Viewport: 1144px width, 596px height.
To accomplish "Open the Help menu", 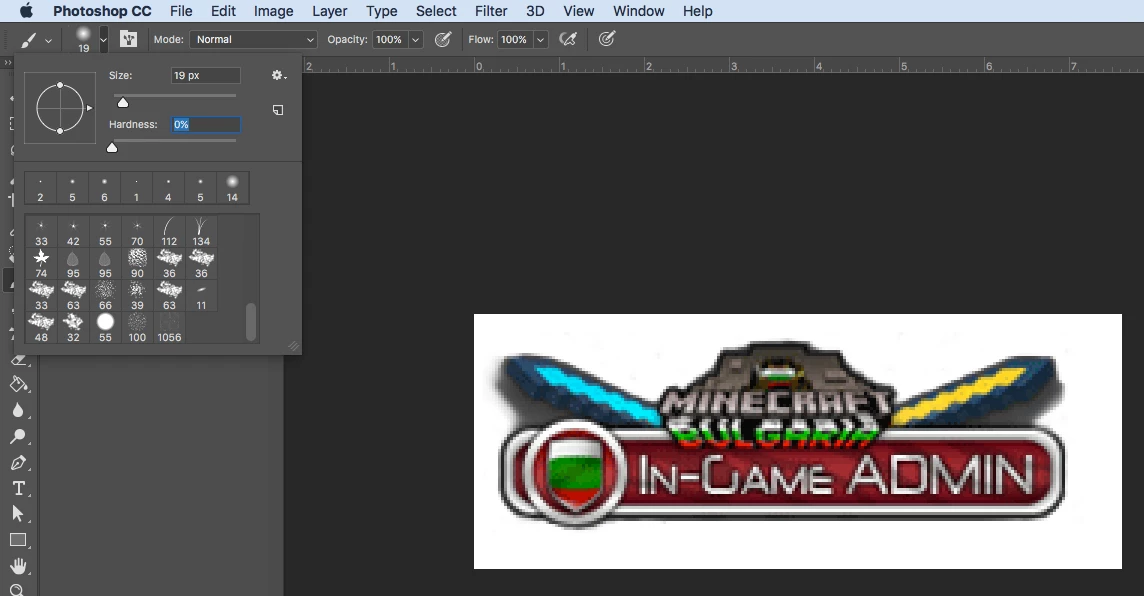I will (x=697, y=11).
